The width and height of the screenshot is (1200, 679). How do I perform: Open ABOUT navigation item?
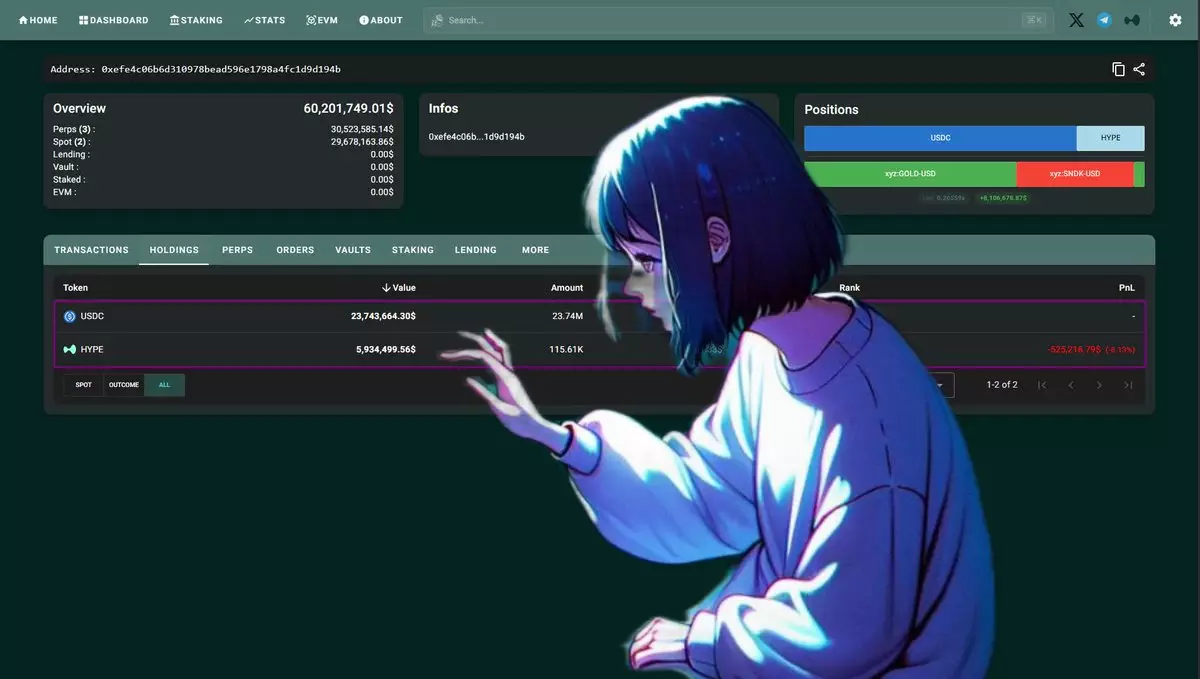(x=380, y=20)
